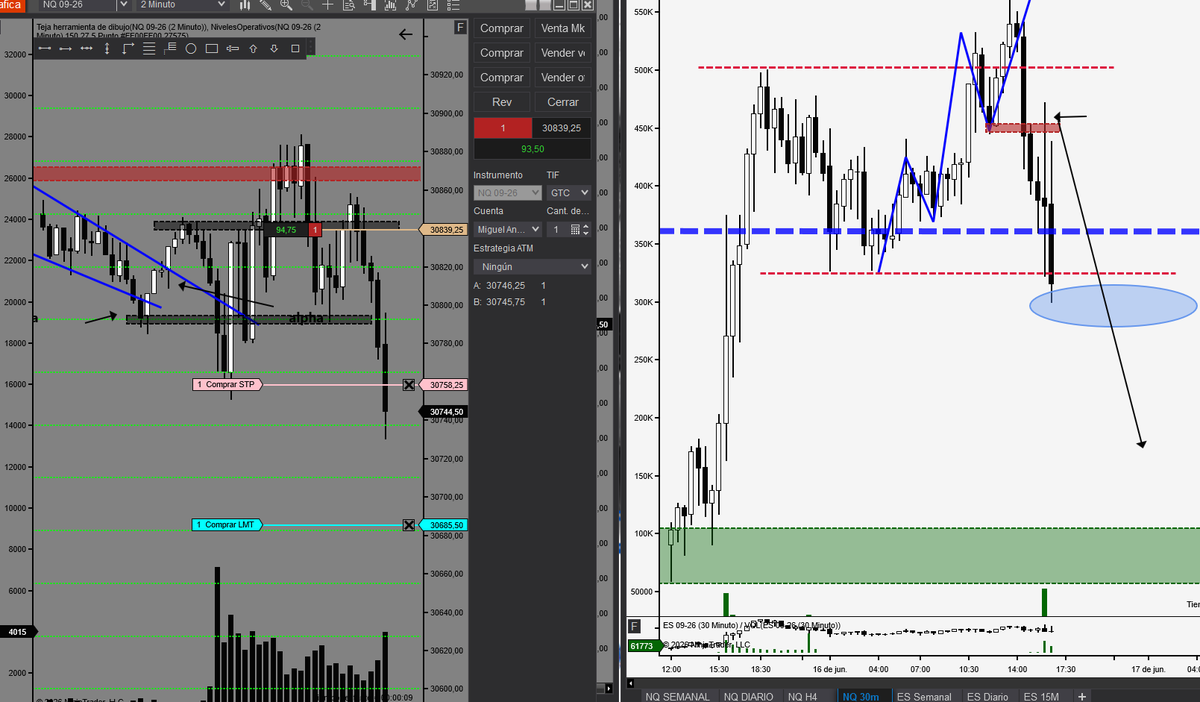Open the bar type chart style icon
Image resolution: width=1200 pixels, height=702 pixels.
coord(245,5)
